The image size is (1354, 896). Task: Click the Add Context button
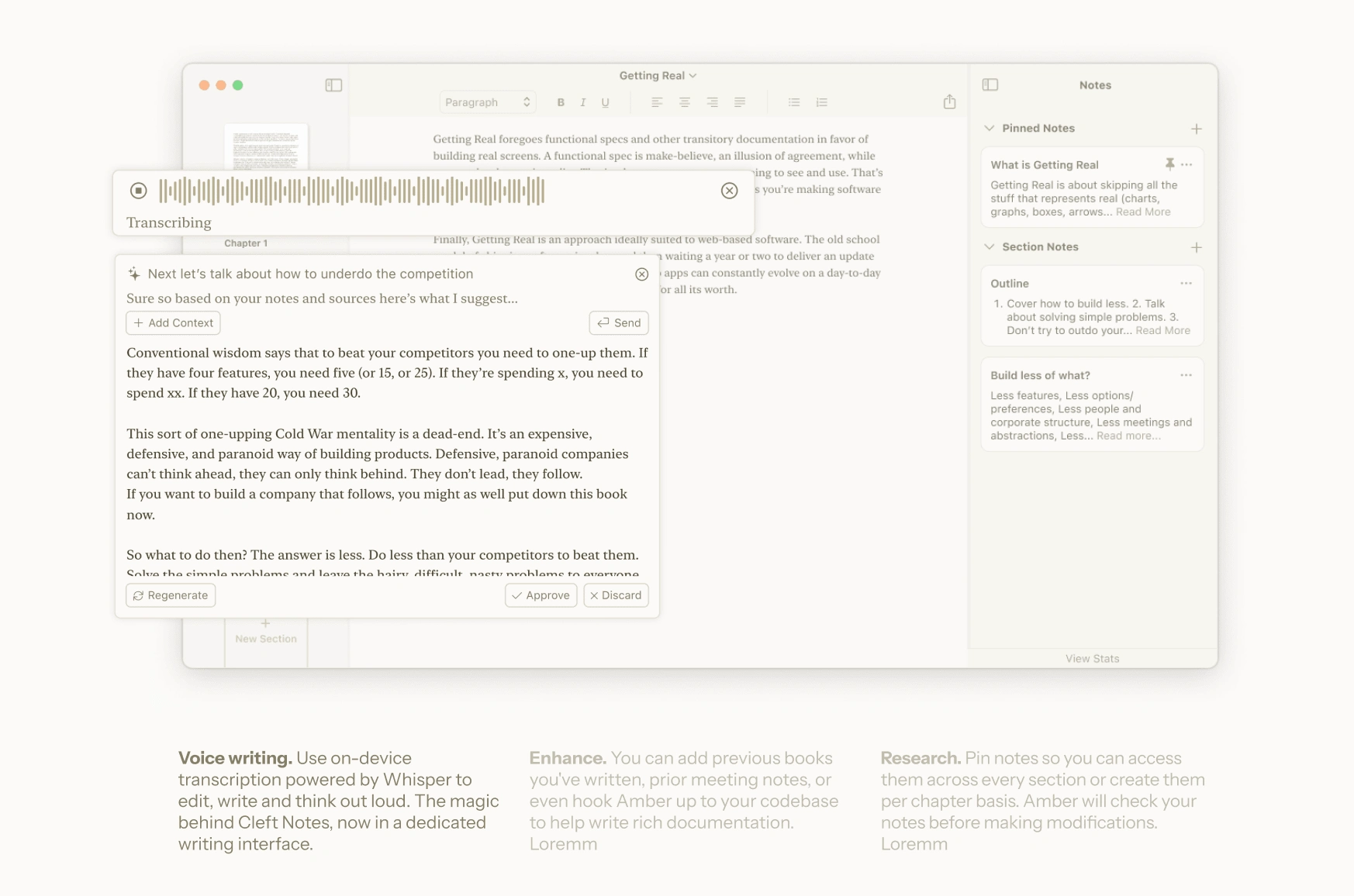pyautogui.click(x=173, y=323)
